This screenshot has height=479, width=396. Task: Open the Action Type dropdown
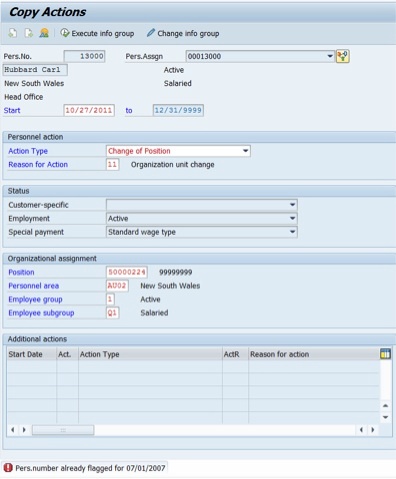[246, 151]
